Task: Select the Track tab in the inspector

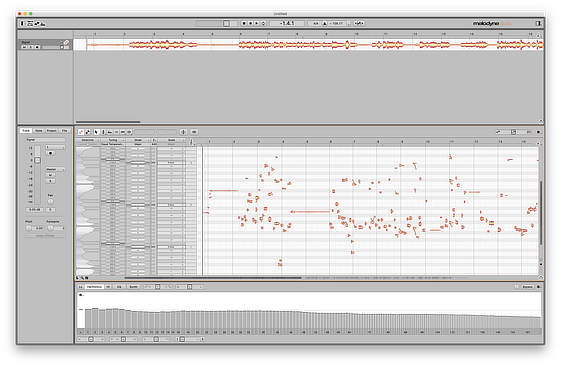Action: point(26,131)
